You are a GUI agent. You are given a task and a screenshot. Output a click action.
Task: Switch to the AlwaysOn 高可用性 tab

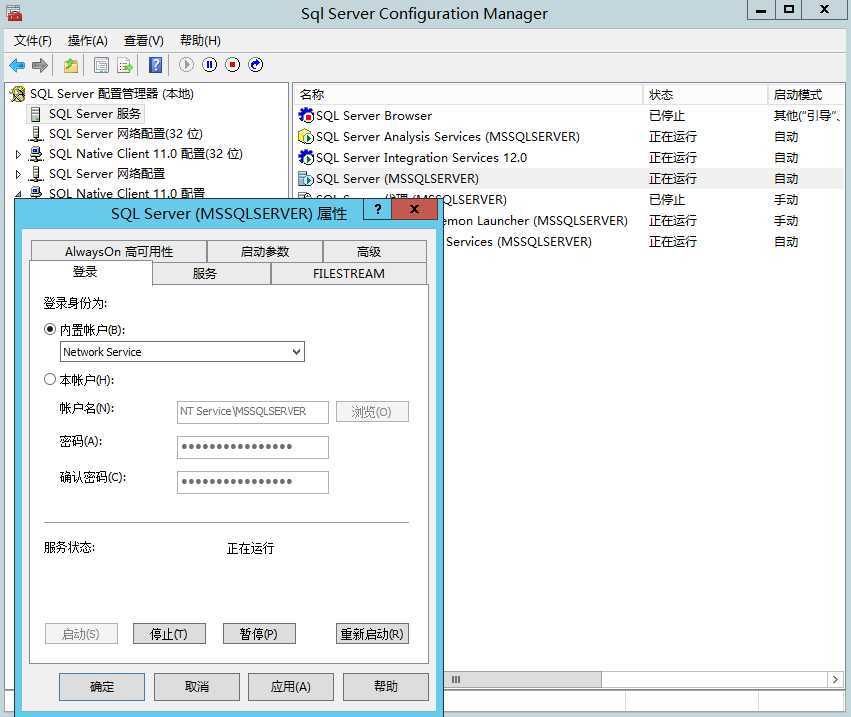[x=119, y=252]
